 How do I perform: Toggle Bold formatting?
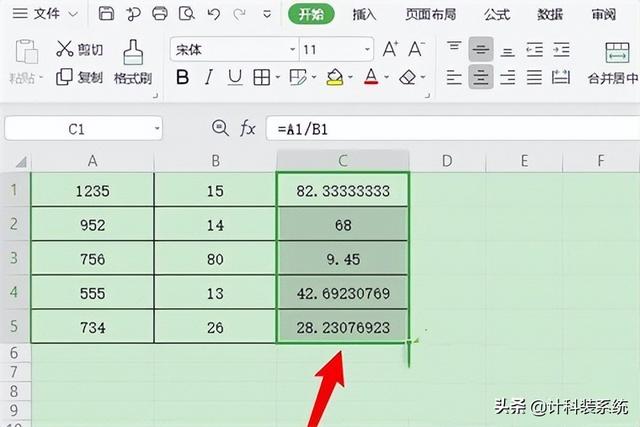click(x=182, y=77)
